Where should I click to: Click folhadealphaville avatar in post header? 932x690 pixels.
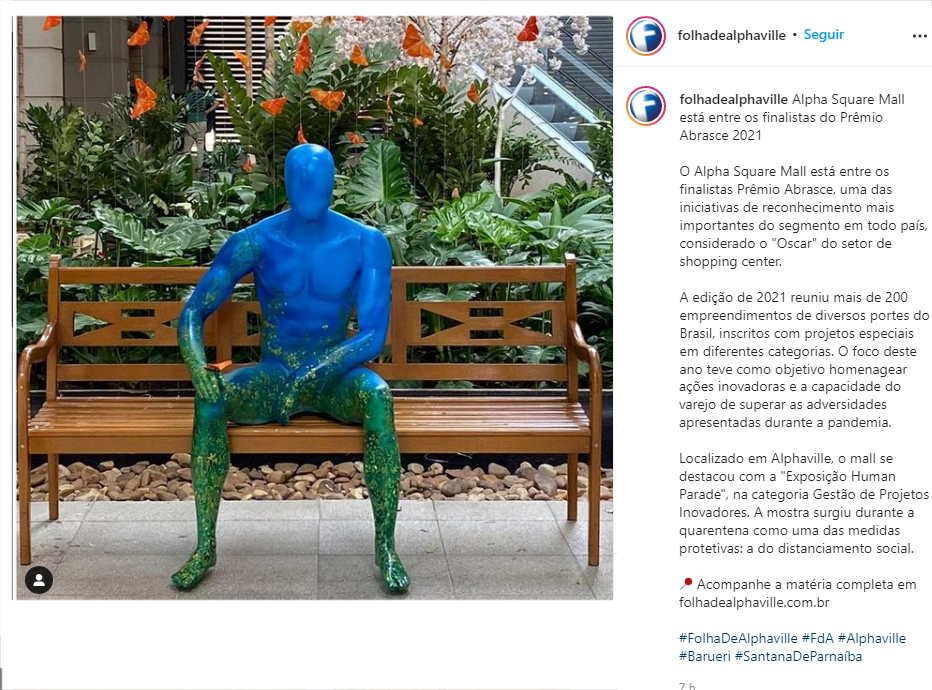point(646,36)
